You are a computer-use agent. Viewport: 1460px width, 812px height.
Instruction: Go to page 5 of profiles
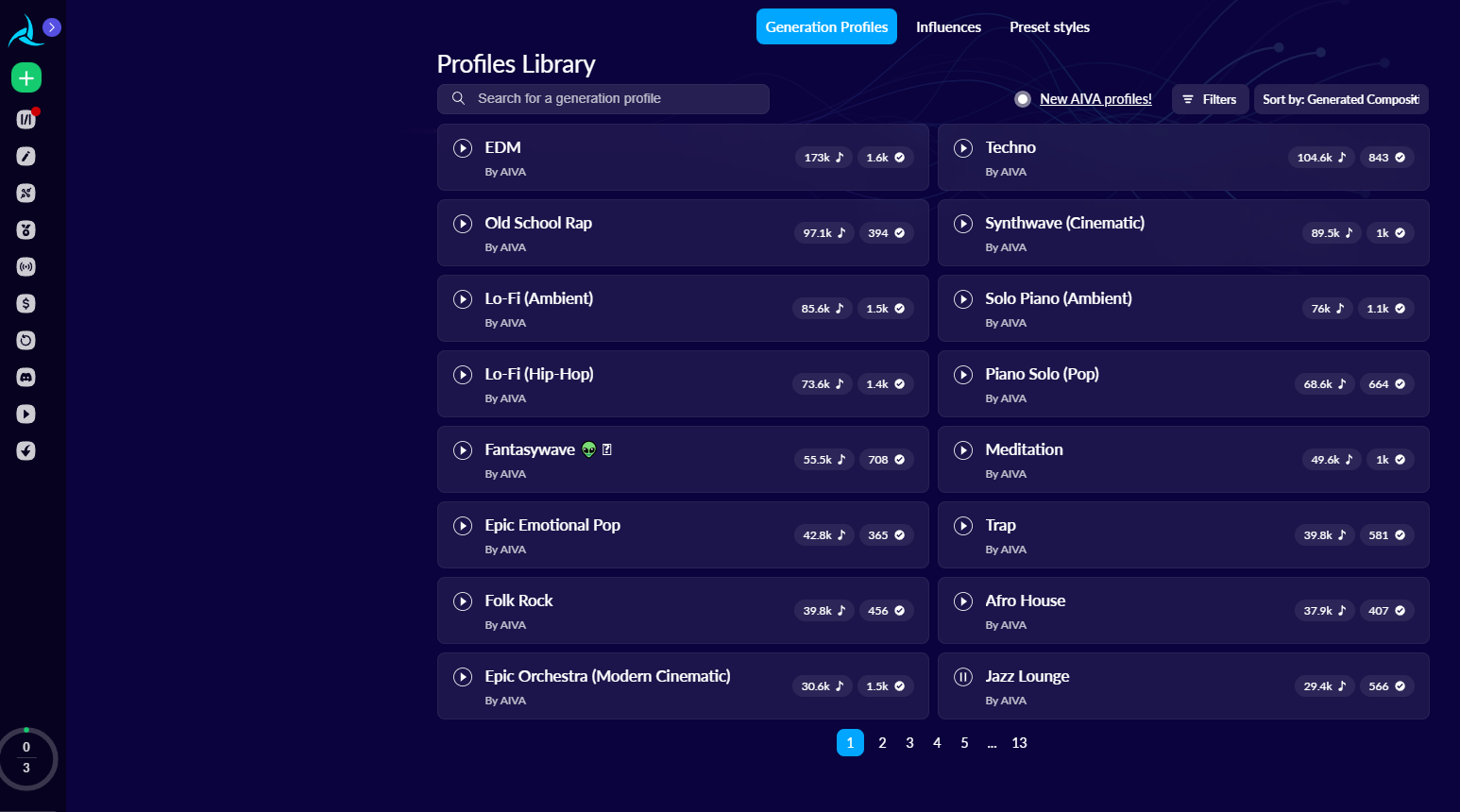click(964, 743)
